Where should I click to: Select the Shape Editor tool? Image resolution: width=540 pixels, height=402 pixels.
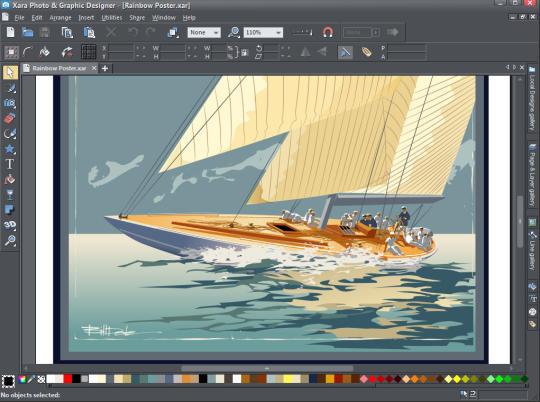pos(10,133)
